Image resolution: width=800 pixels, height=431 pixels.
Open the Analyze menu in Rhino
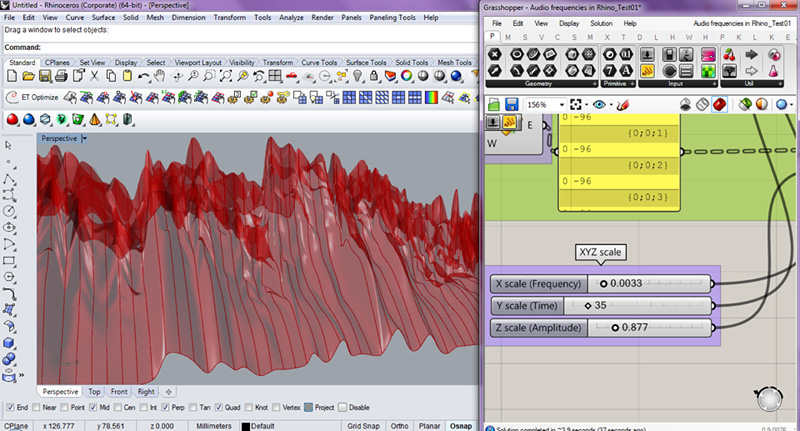(291, 17)
